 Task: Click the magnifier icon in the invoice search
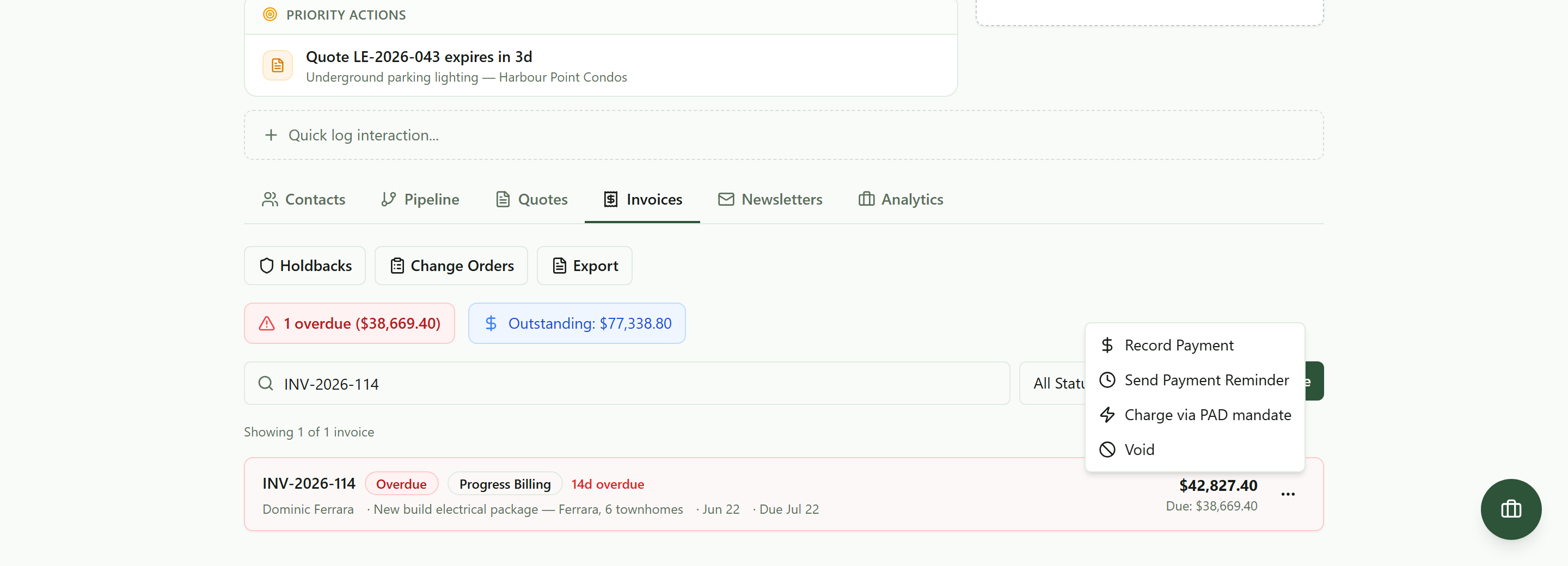point(265,384)
